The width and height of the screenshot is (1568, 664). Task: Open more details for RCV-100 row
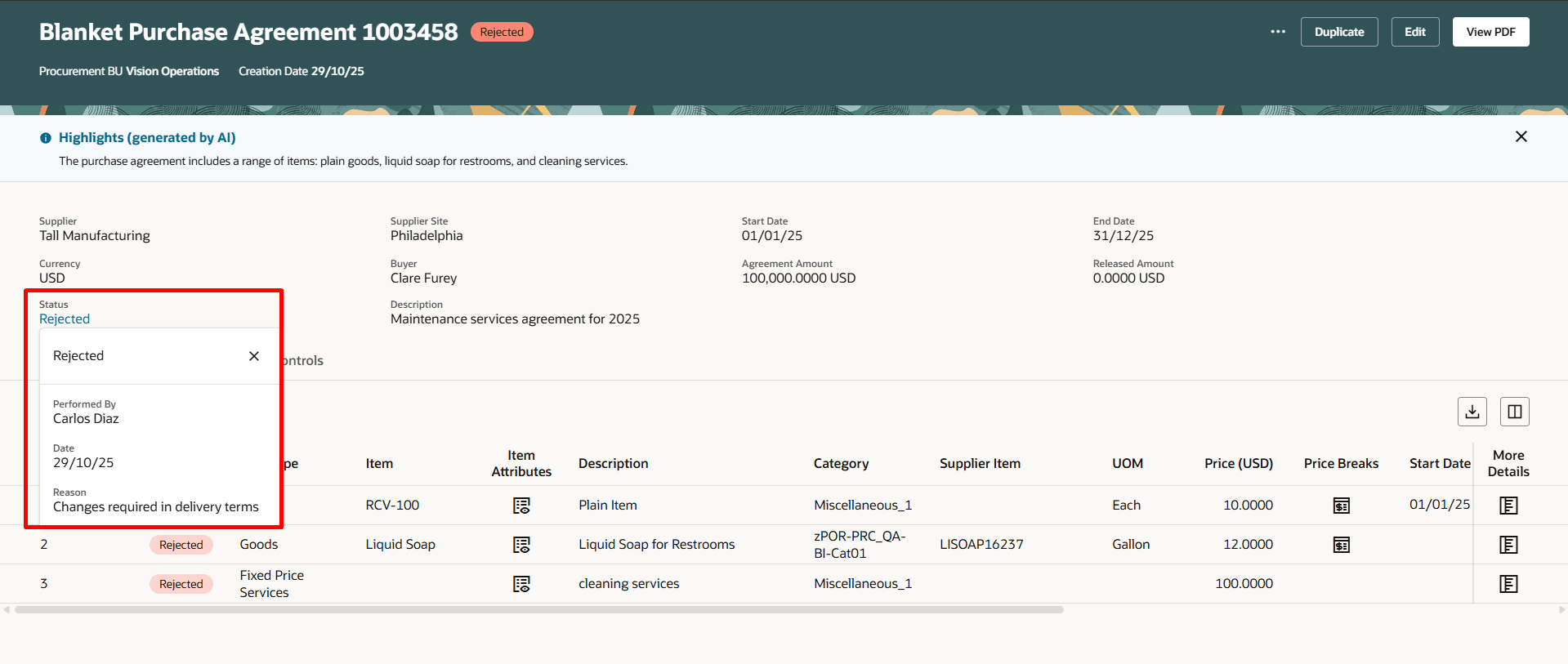point(1508,506)
